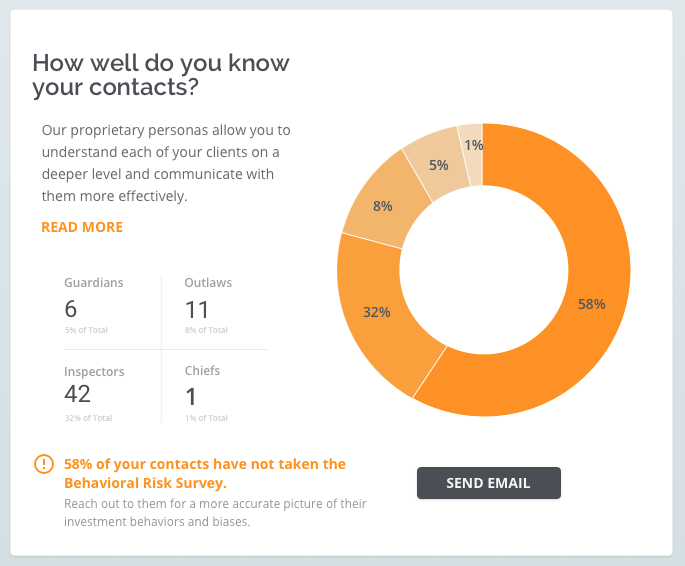Viewport: 685px width, 566px height.
Task: Select the Chiefs stat showing 1
Action: (x=191, y=396)
